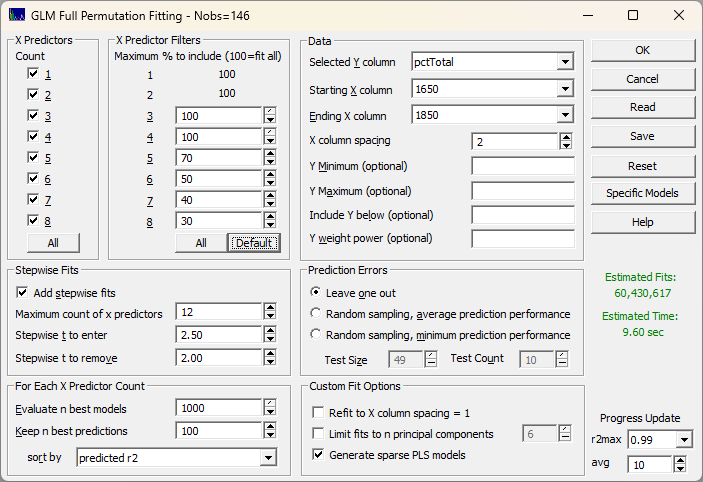Click the Y Minimum optional field
The height and width of the screenshot is (482, 703).
coord(522,166)
